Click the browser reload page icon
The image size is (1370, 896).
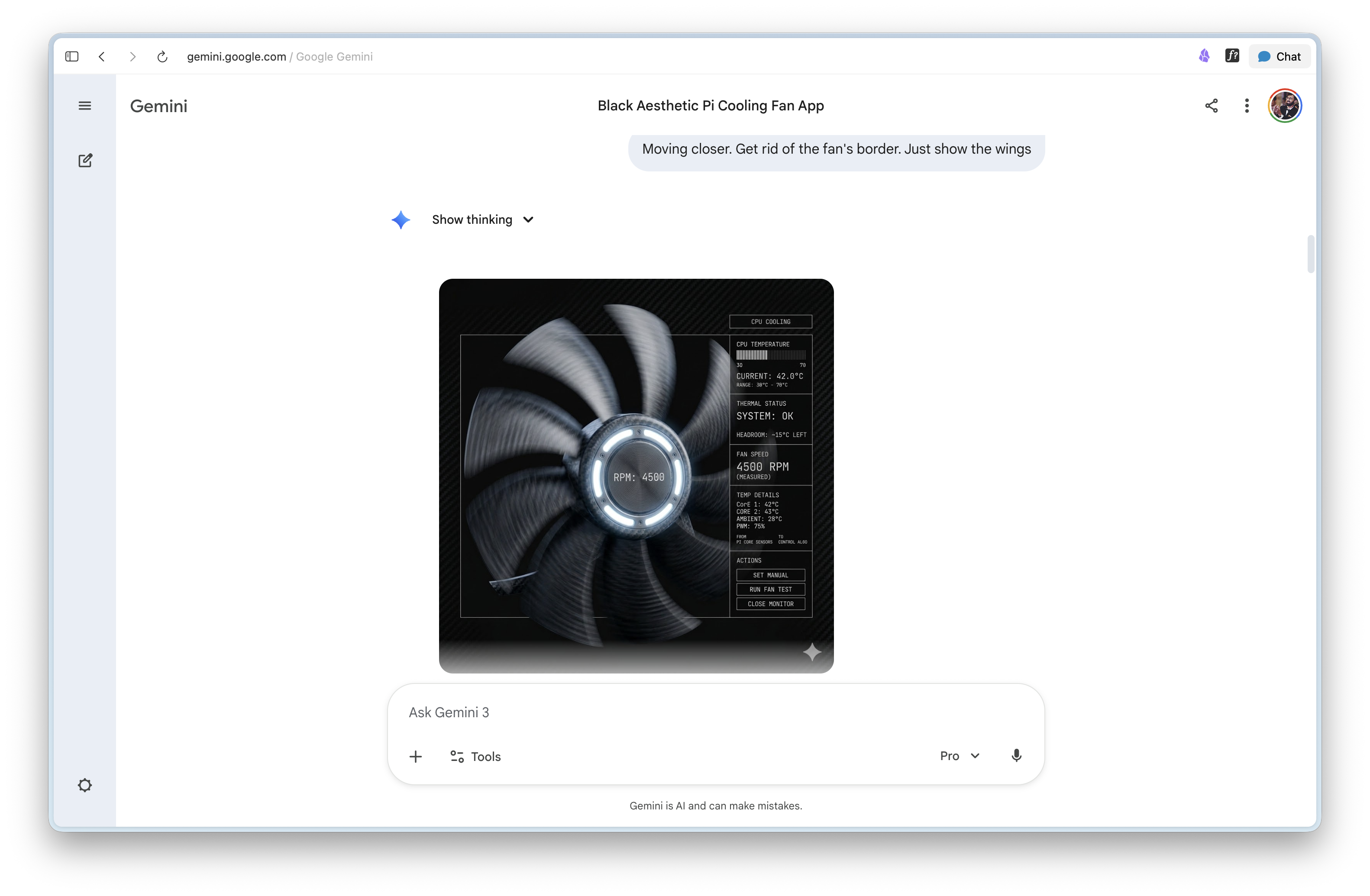[x=162, y=56]
